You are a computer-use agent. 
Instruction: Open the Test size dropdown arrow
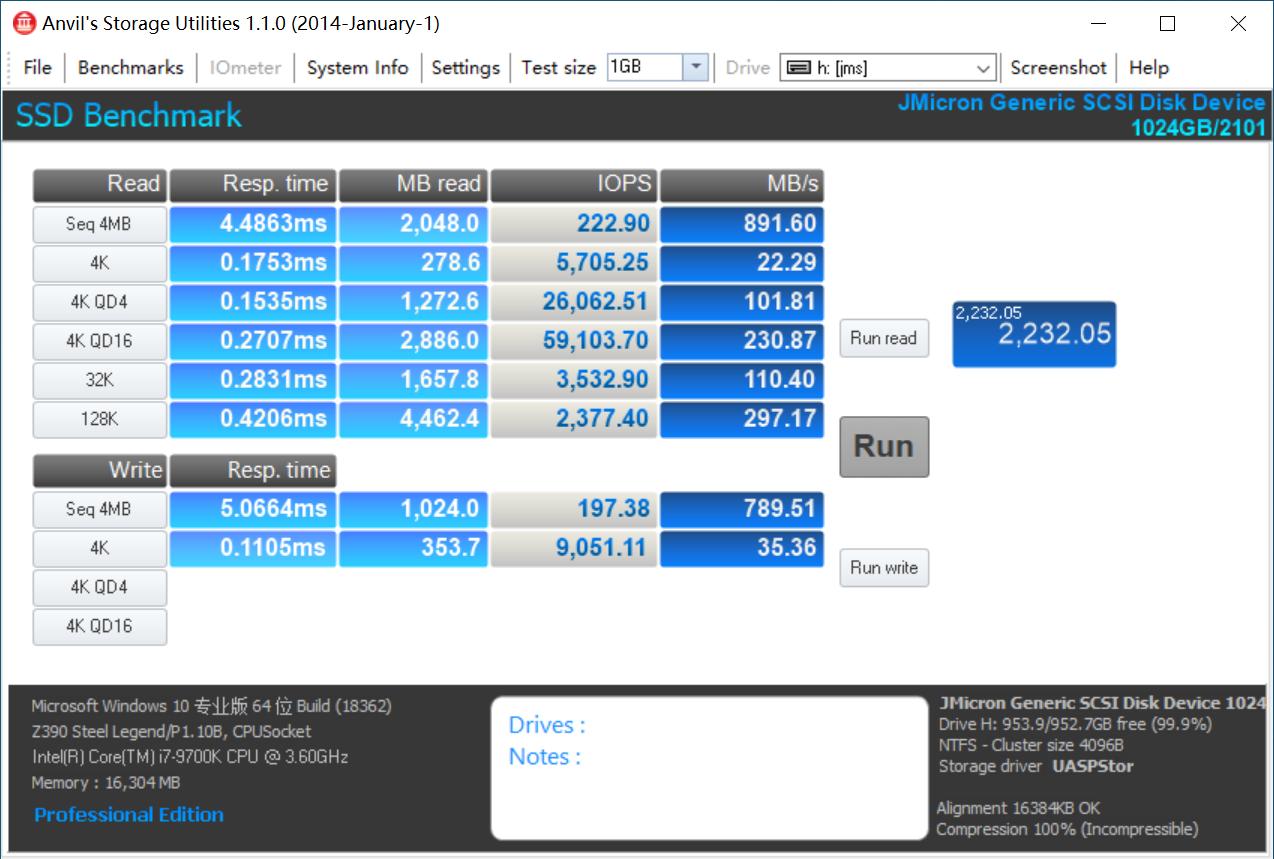pos(696,68)
